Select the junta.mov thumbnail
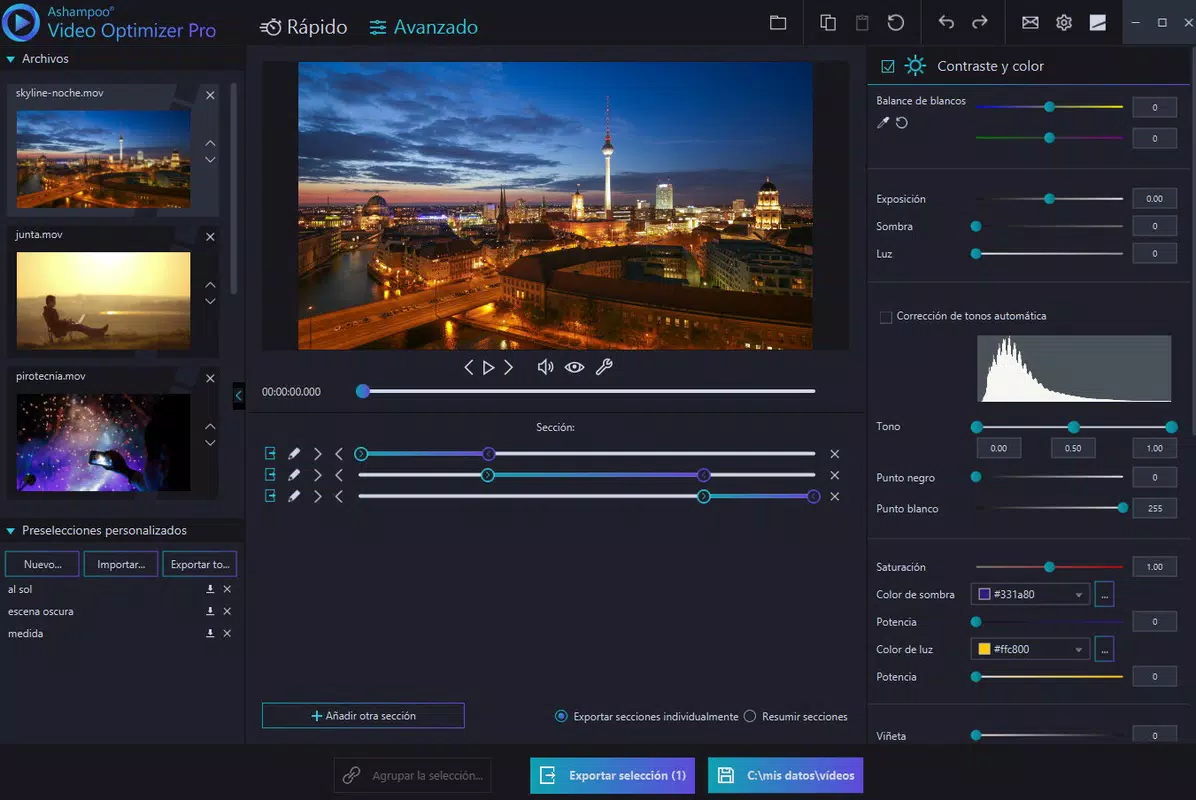 pyautogui.click(x=103, y=300)
